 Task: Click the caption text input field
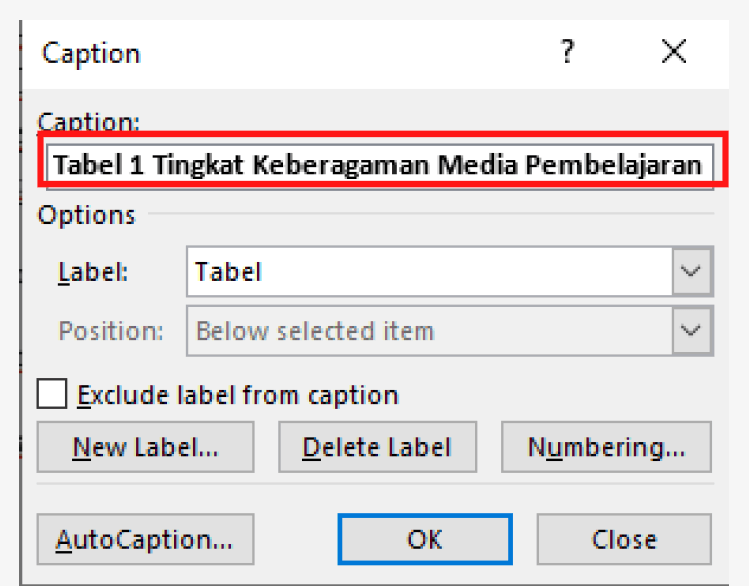378,163
